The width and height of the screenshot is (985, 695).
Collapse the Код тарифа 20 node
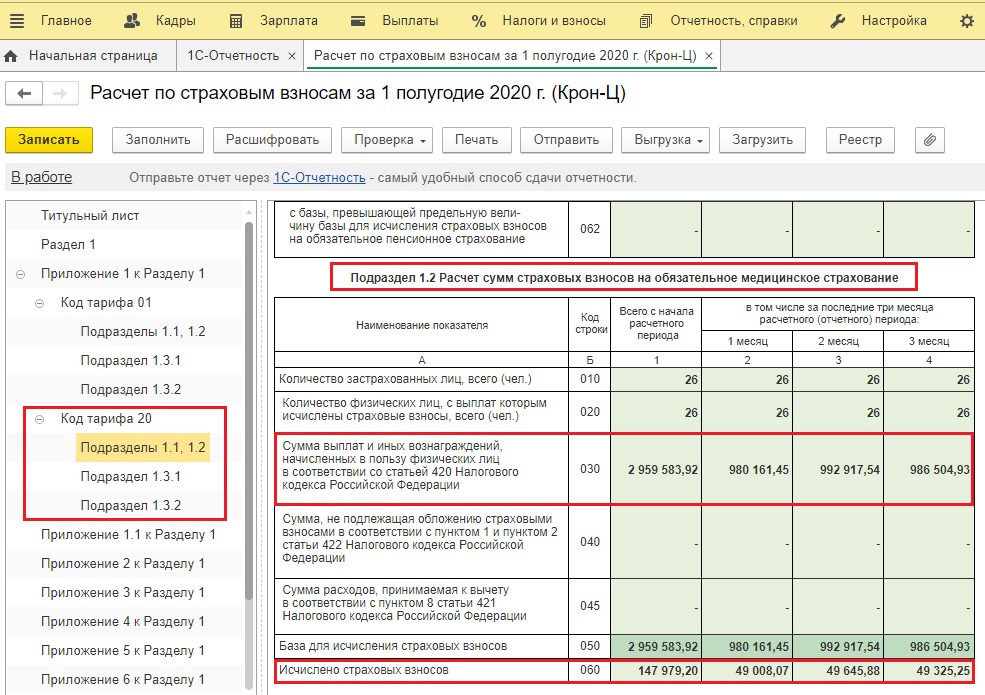(40, 419)
